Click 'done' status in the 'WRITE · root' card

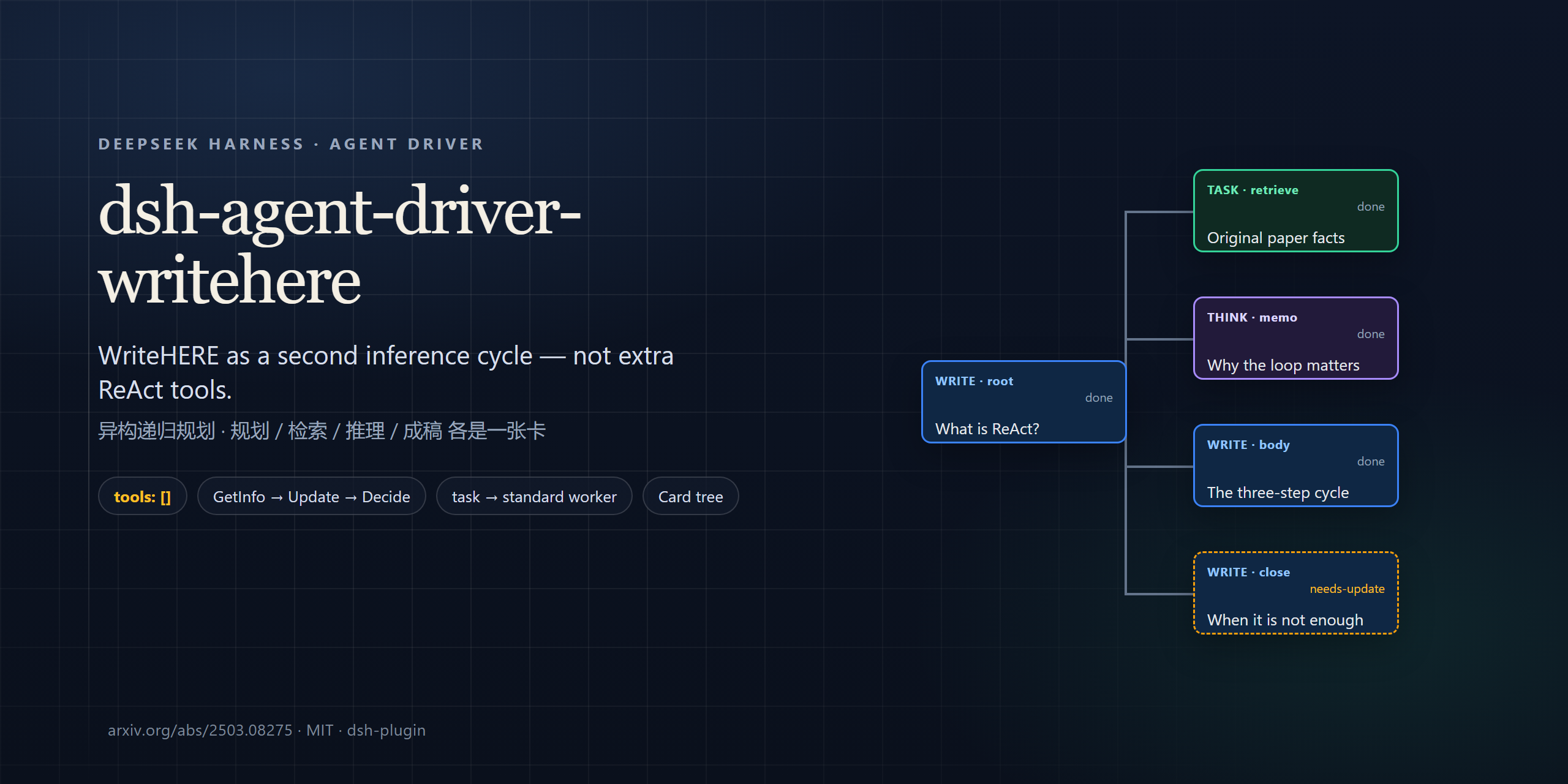pyautogui.click(x=1099, y=398)
